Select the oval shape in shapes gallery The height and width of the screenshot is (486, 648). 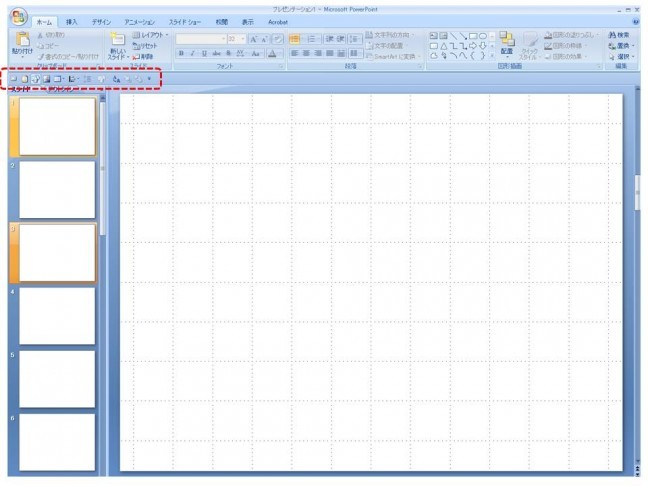click(x=482, y=36)
